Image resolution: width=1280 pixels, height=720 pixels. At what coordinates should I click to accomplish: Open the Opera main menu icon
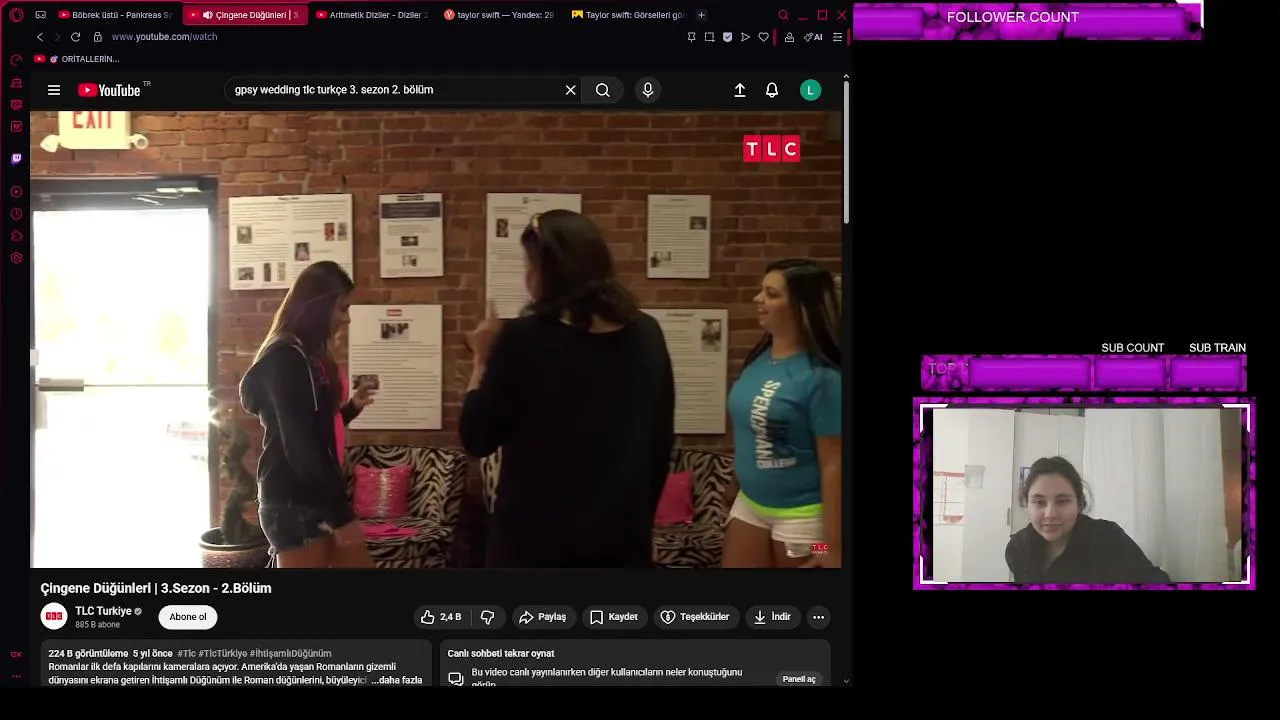[16, 15]
